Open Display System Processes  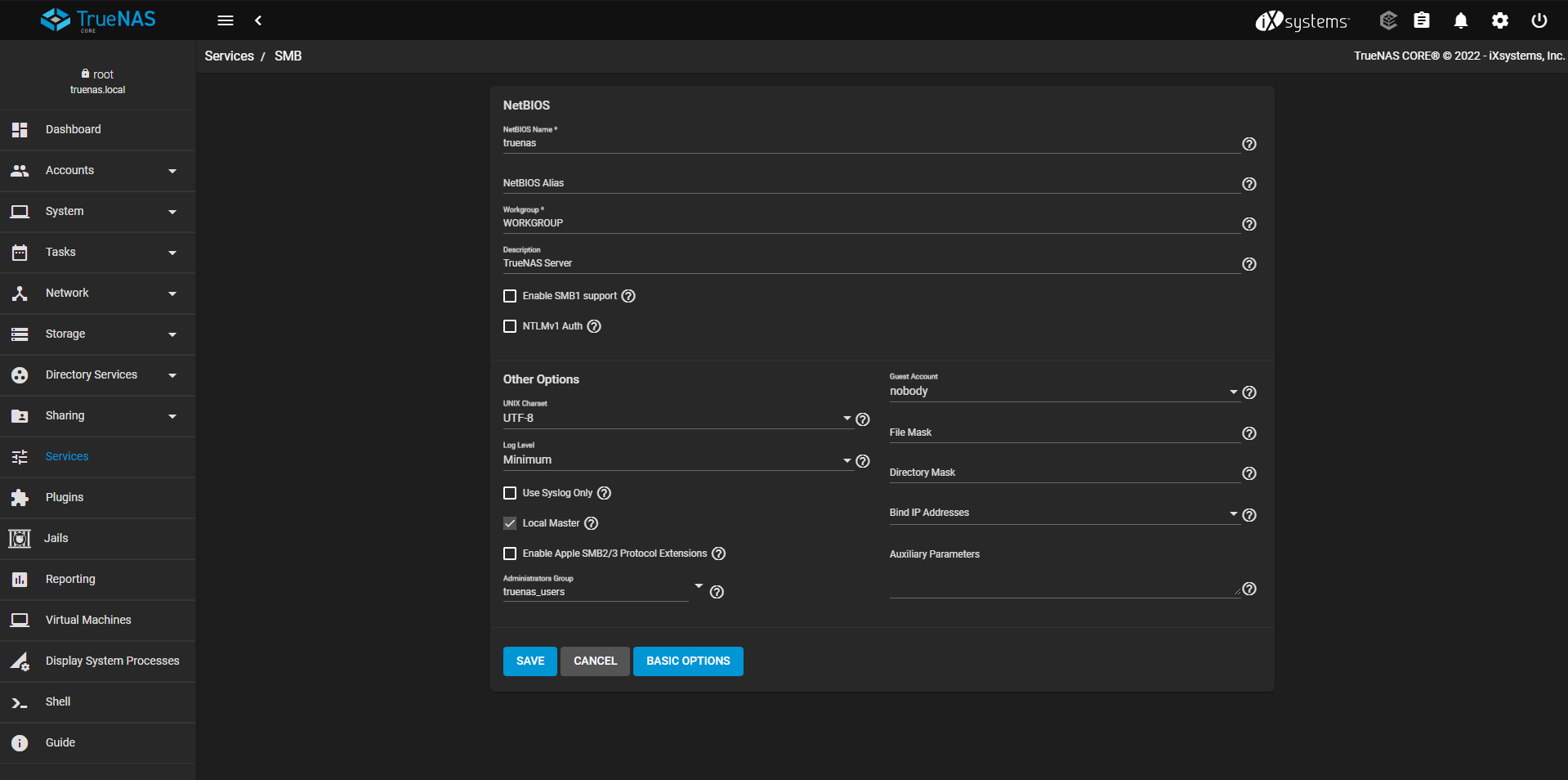pos(98,661)
